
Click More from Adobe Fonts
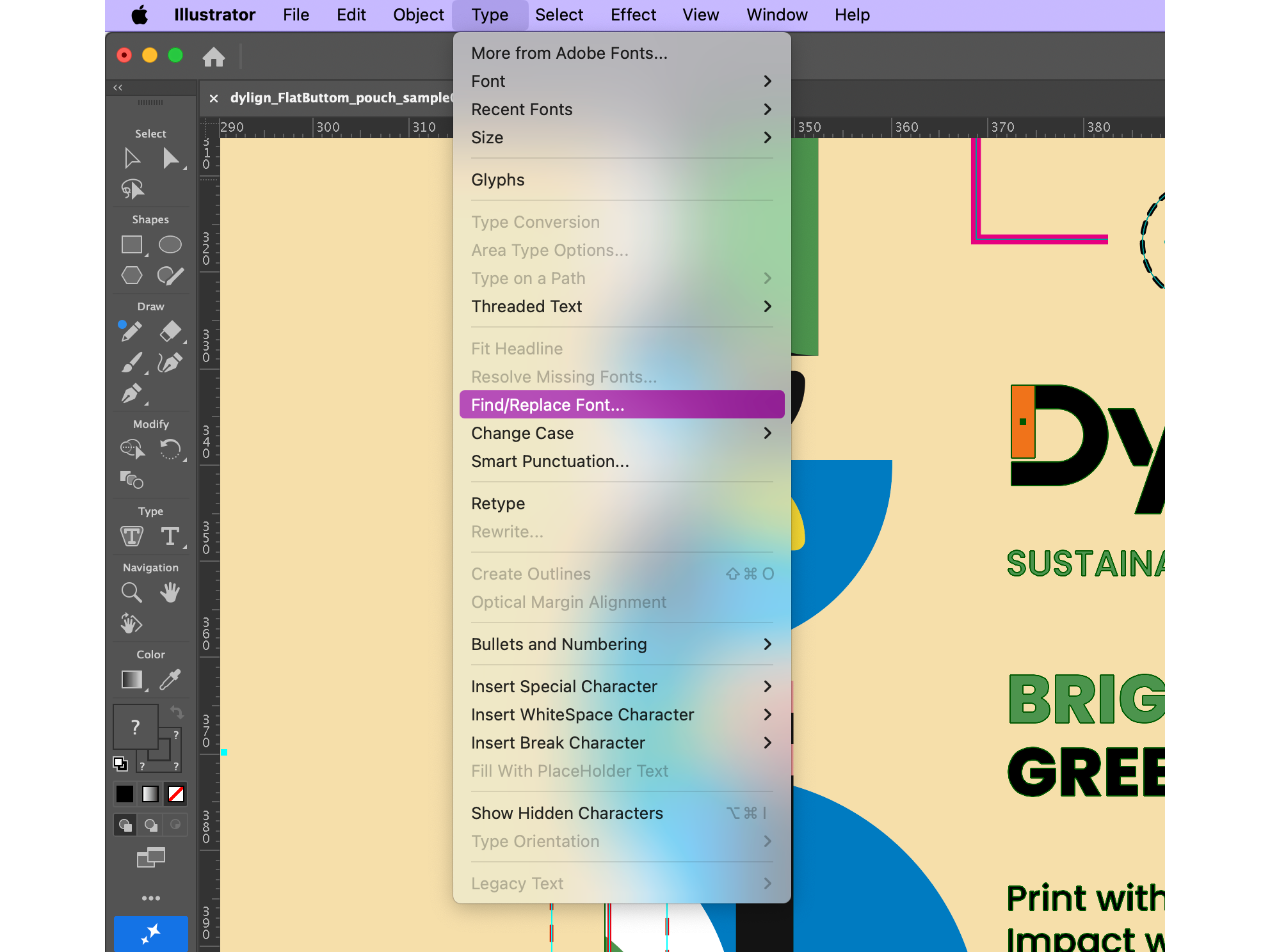click(622, 53)
